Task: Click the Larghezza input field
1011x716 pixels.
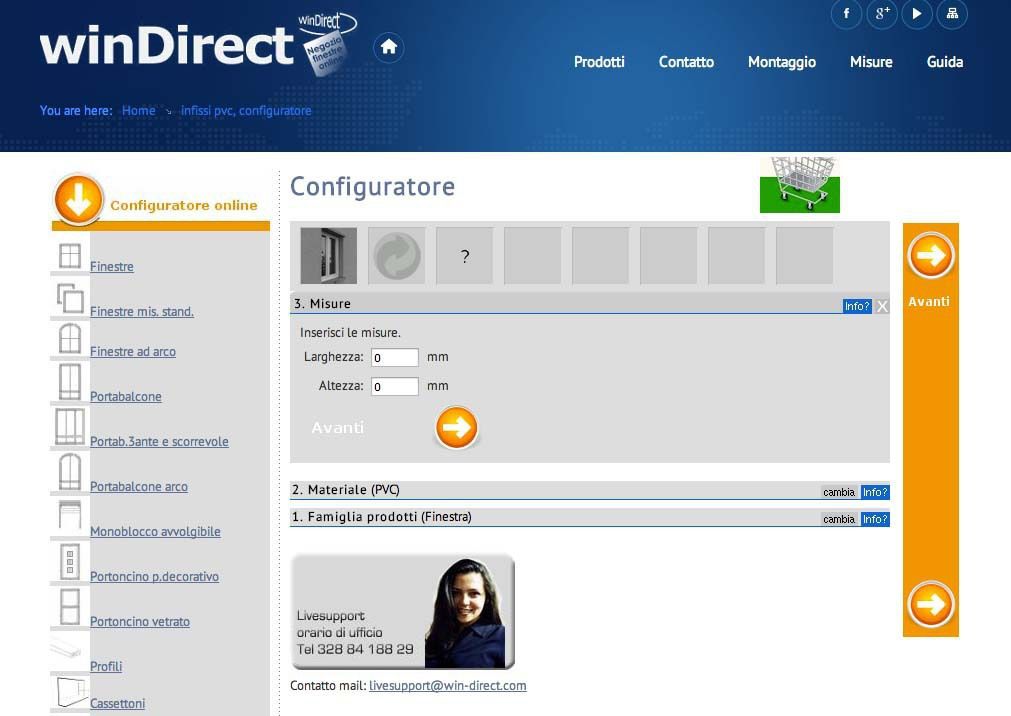Action: pos(394,357)
